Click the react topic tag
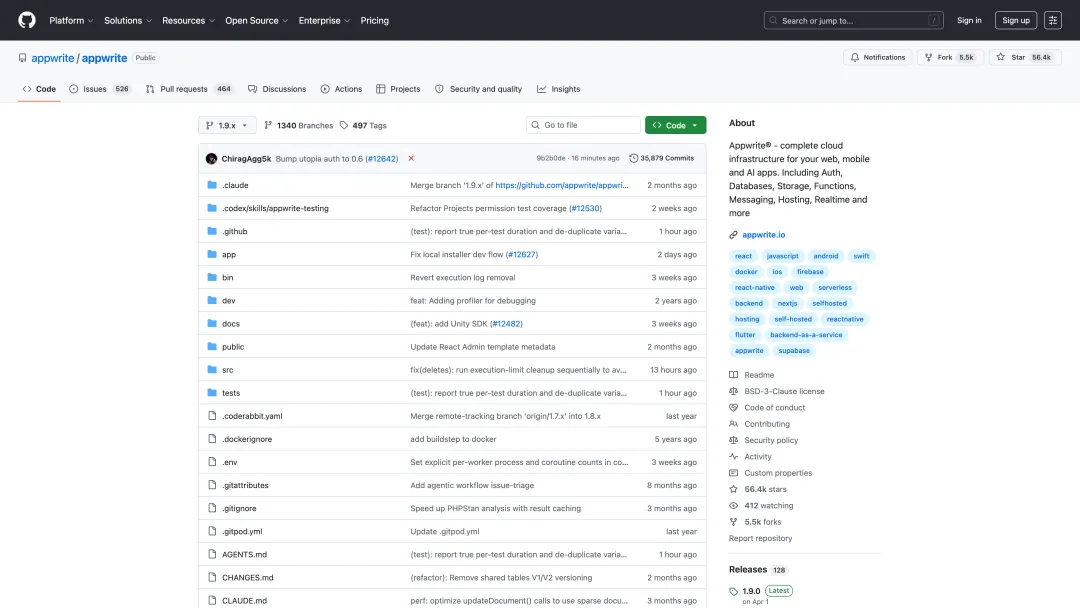 pos(743,255)
